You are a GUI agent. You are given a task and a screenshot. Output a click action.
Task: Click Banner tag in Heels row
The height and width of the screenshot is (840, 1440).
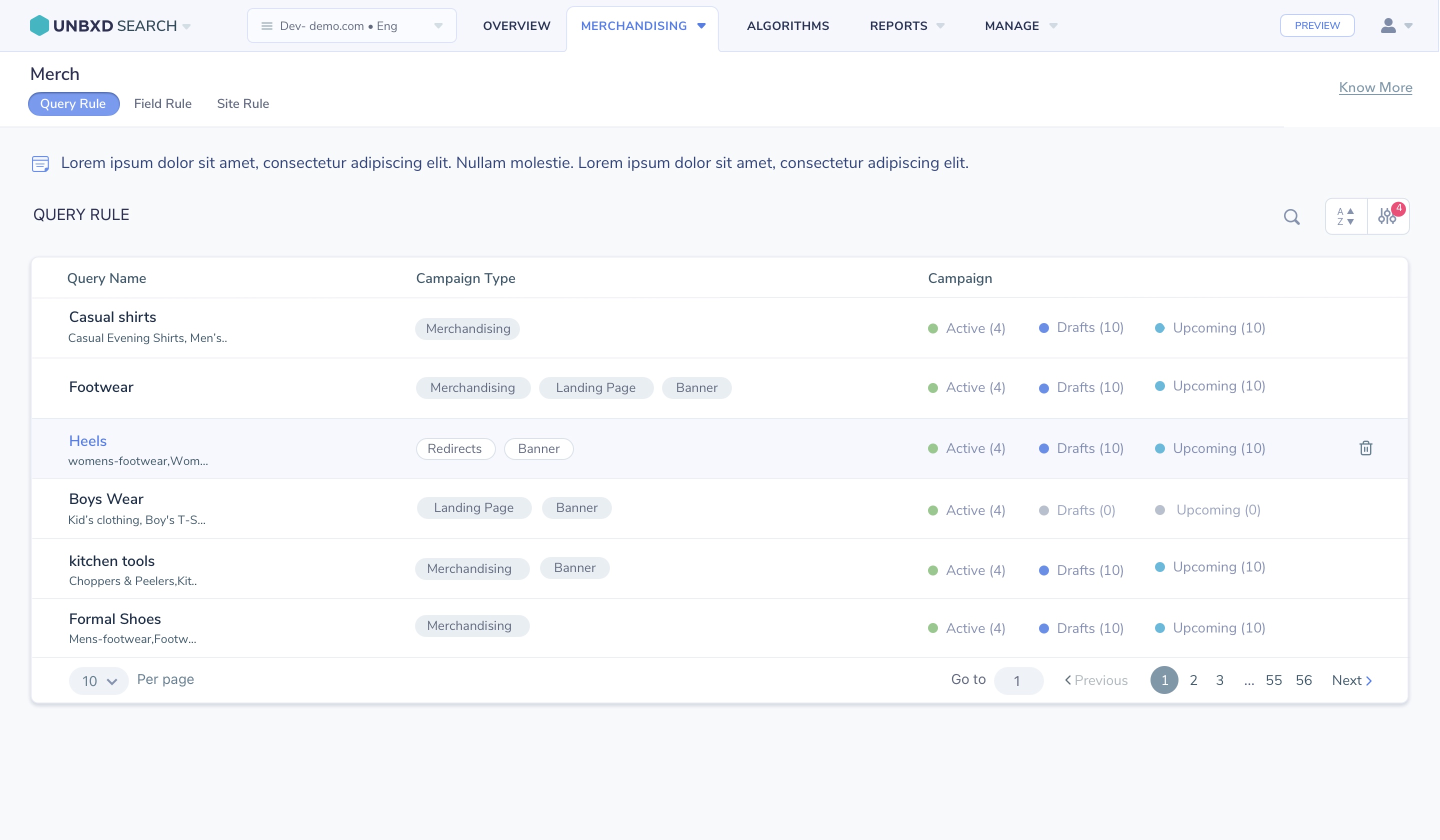539,448
